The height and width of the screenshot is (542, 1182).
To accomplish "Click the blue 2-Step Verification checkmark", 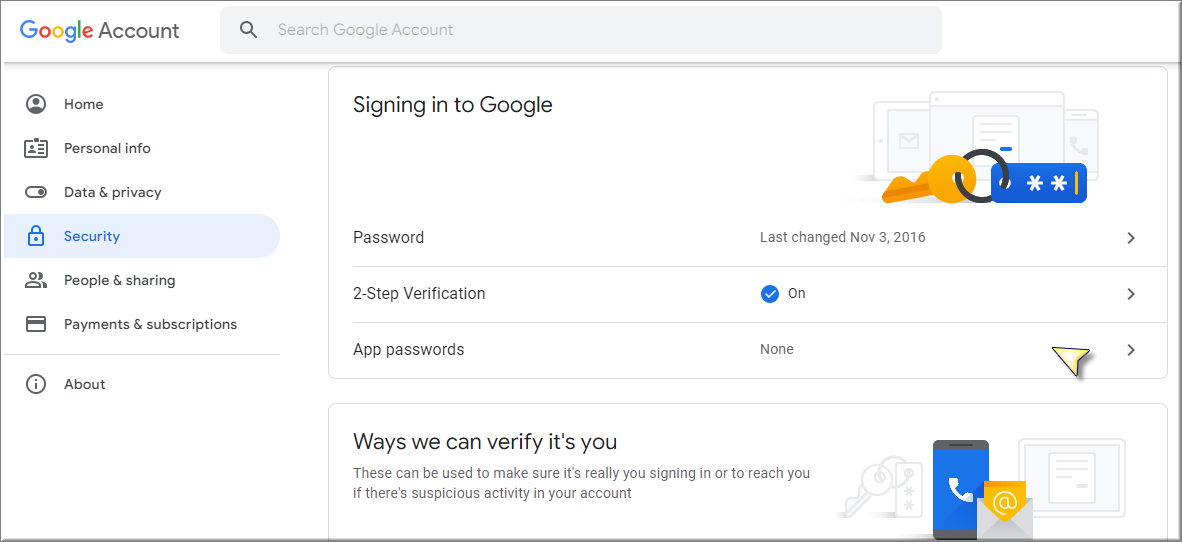I will coord(770,294).
